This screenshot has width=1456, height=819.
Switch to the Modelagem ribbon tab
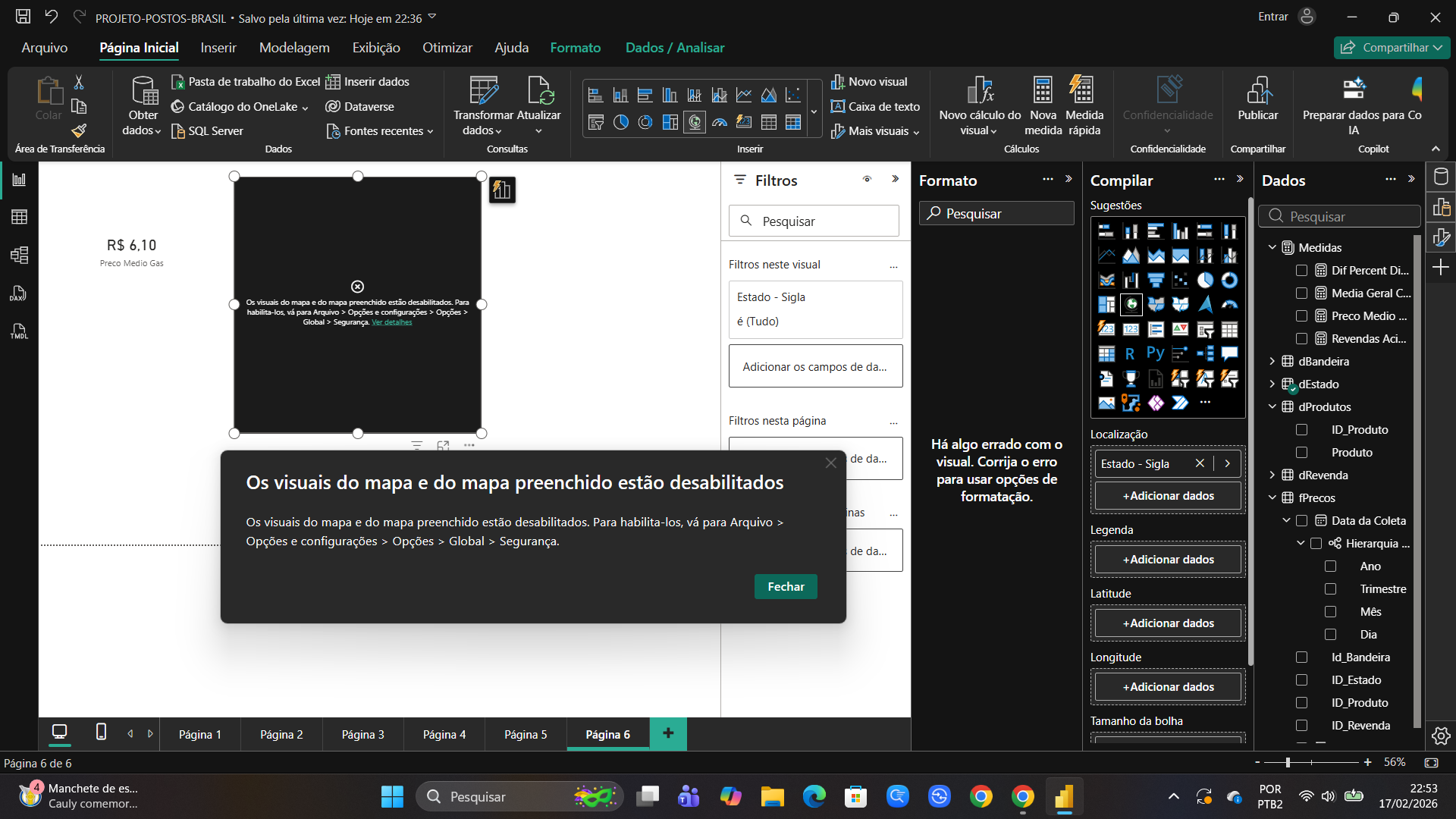294,48
